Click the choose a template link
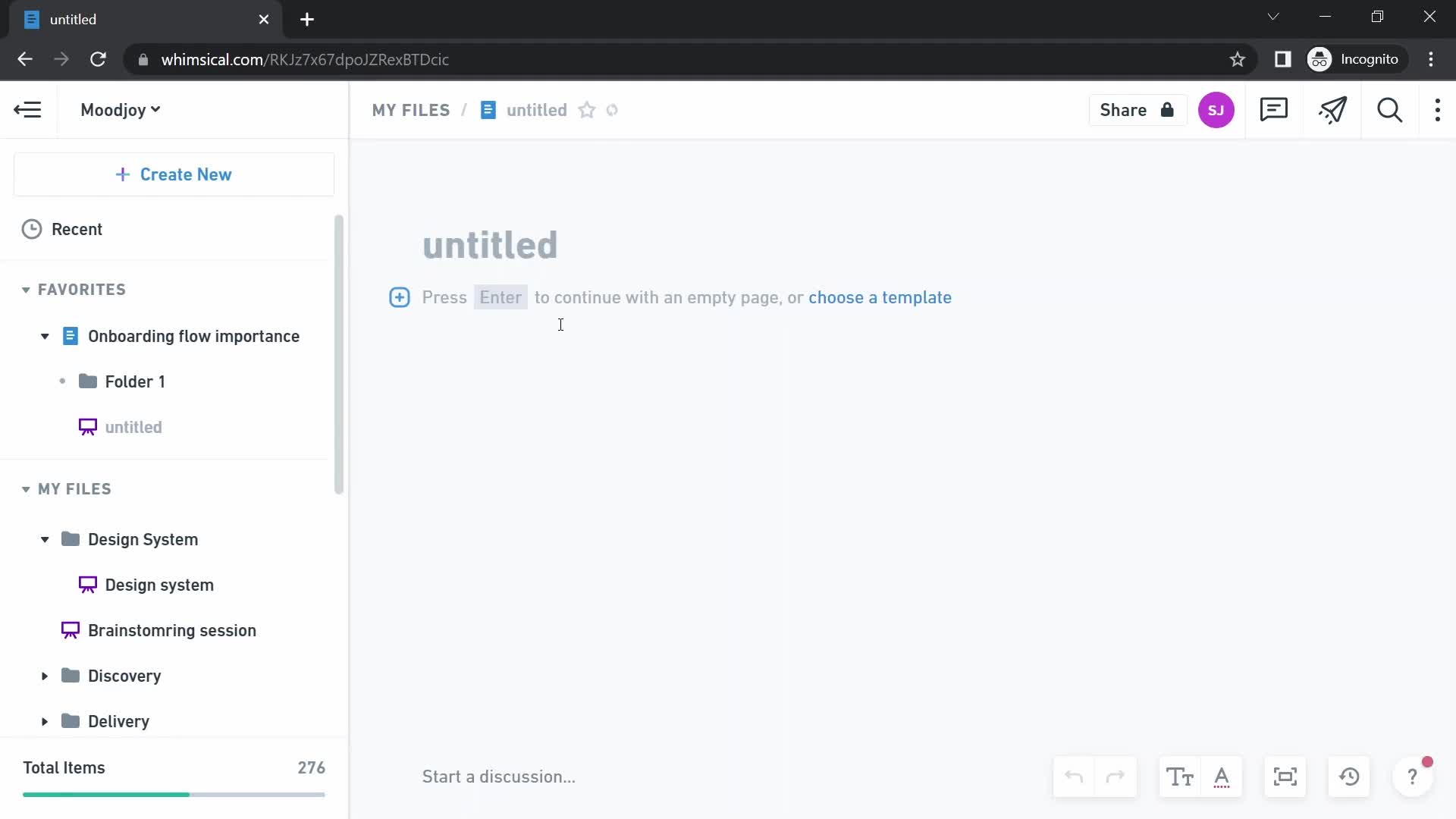 (880, 297)
